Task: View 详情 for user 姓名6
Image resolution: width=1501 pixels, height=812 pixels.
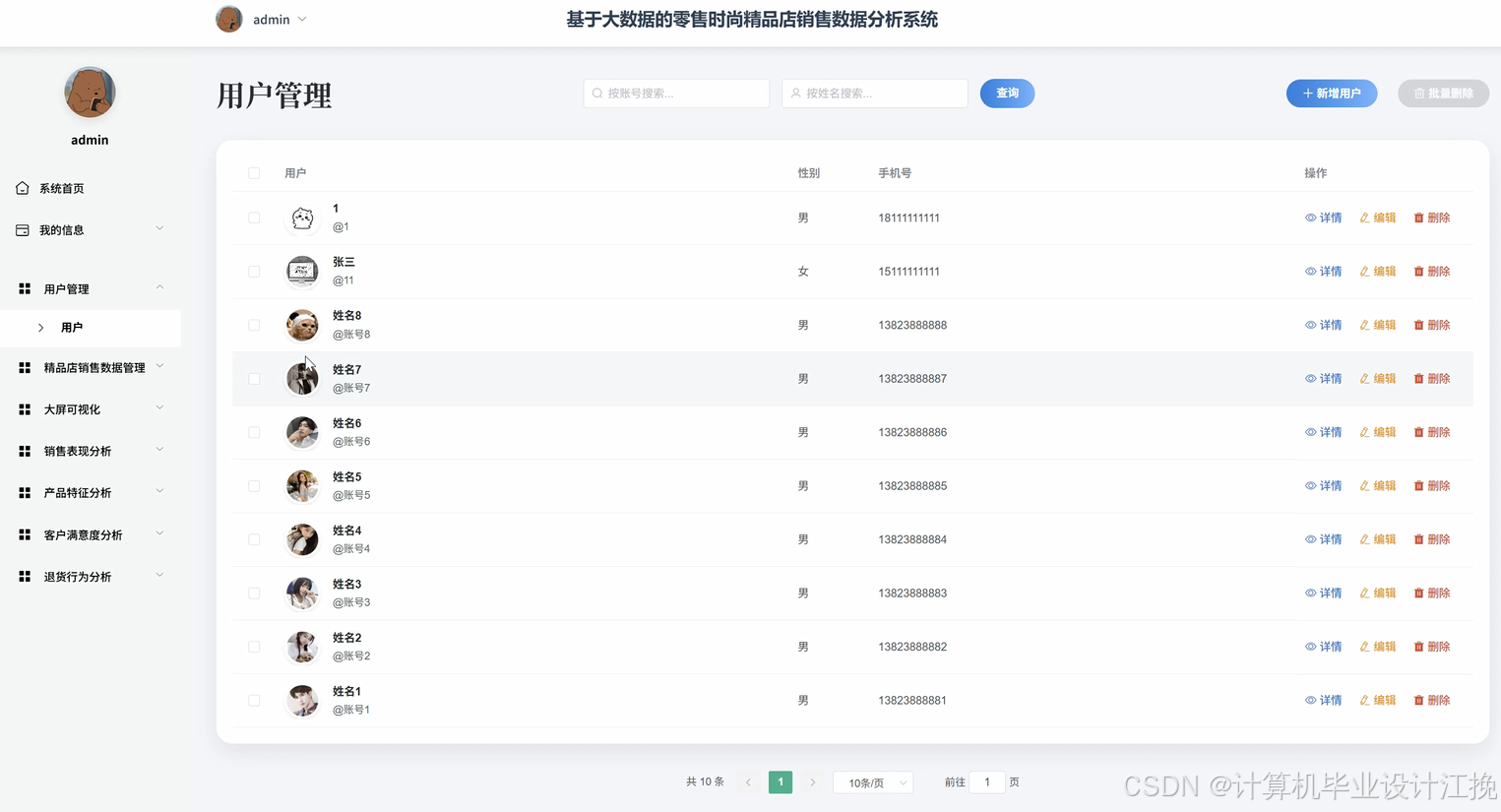Action: click(1324, 432)
